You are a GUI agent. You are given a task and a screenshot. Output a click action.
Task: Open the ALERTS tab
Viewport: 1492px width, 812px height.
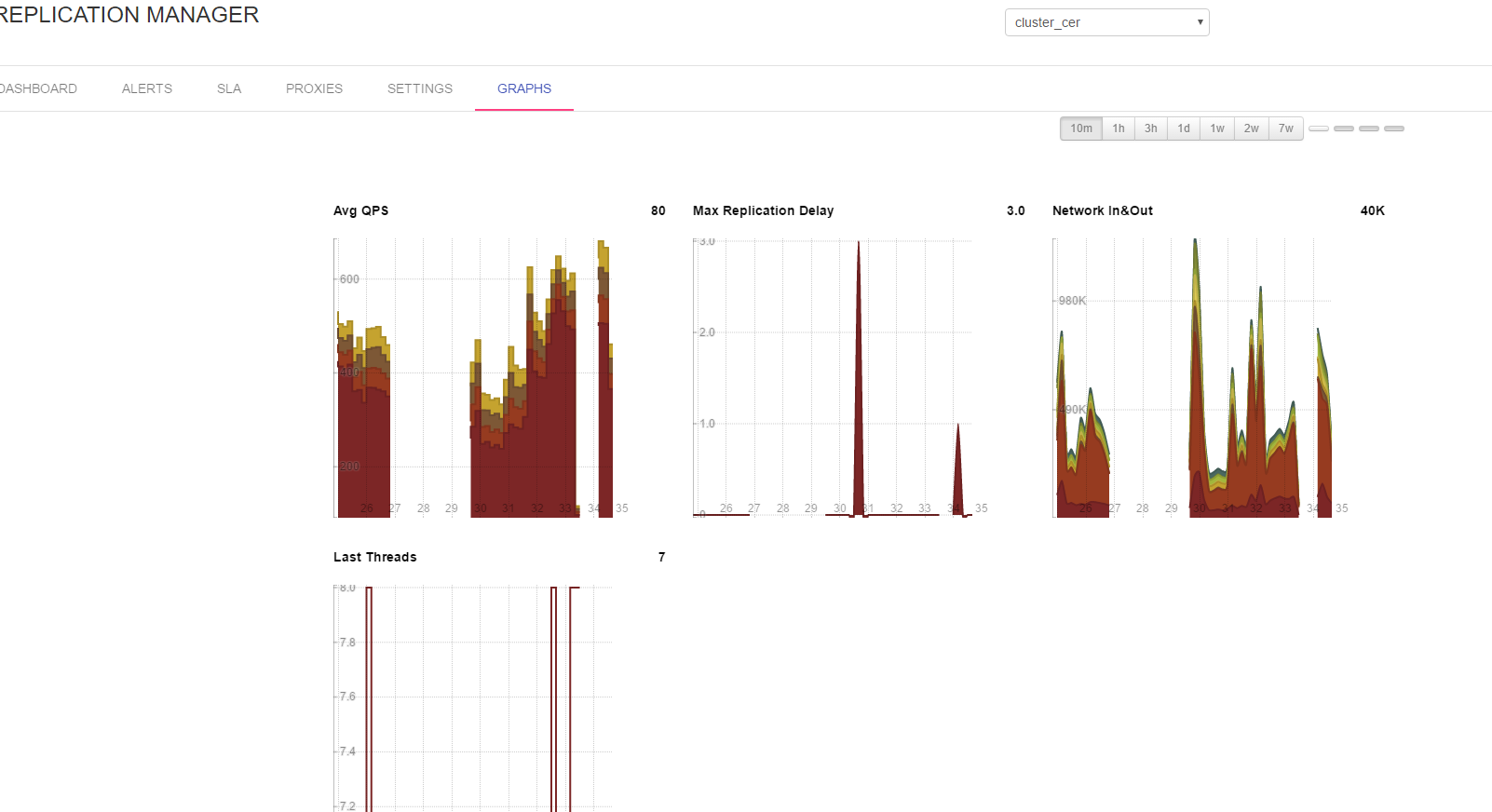147,88
